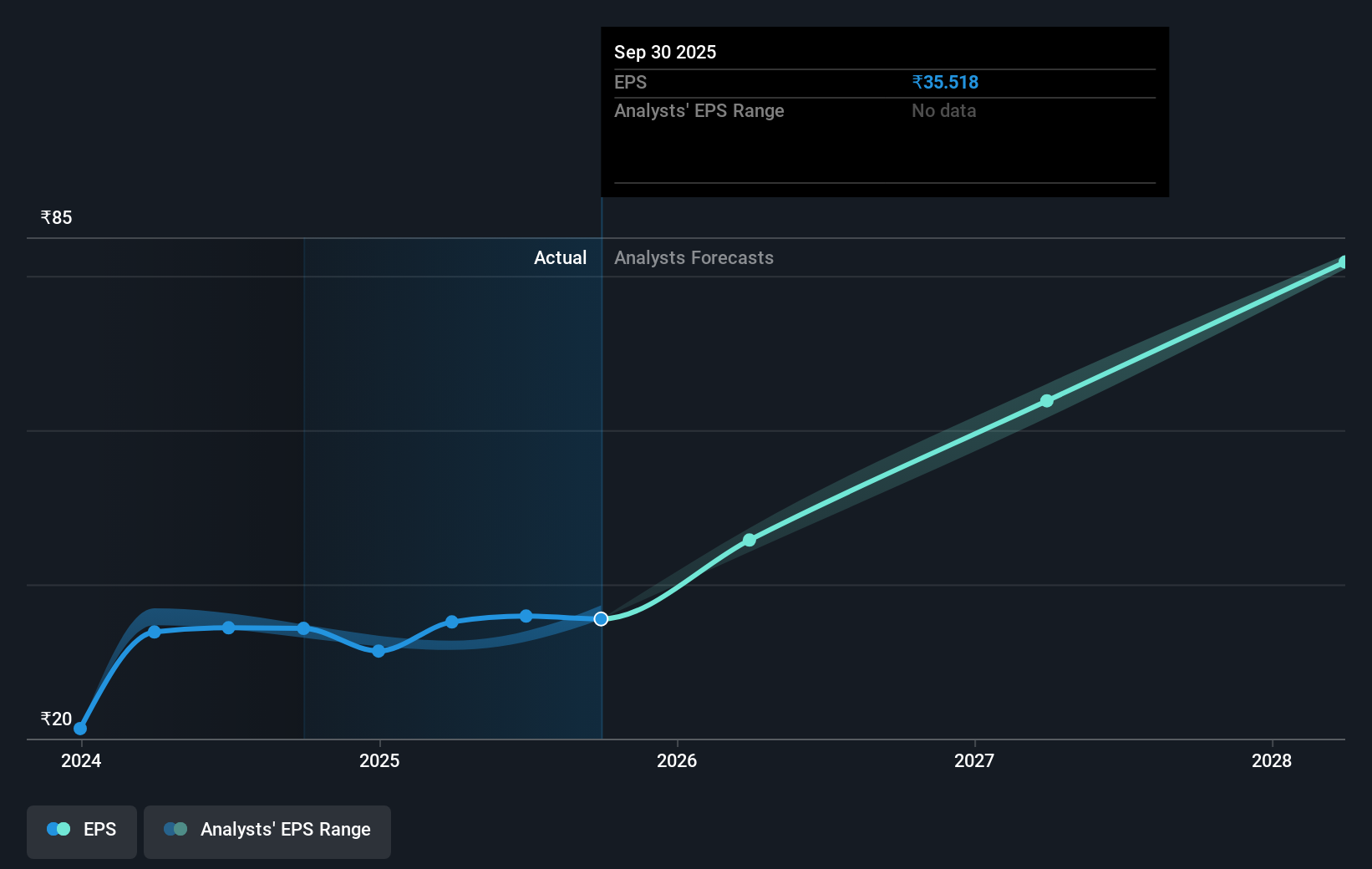
Task: Expand details on the EPS tooltip row
Action: coord(631,82)
